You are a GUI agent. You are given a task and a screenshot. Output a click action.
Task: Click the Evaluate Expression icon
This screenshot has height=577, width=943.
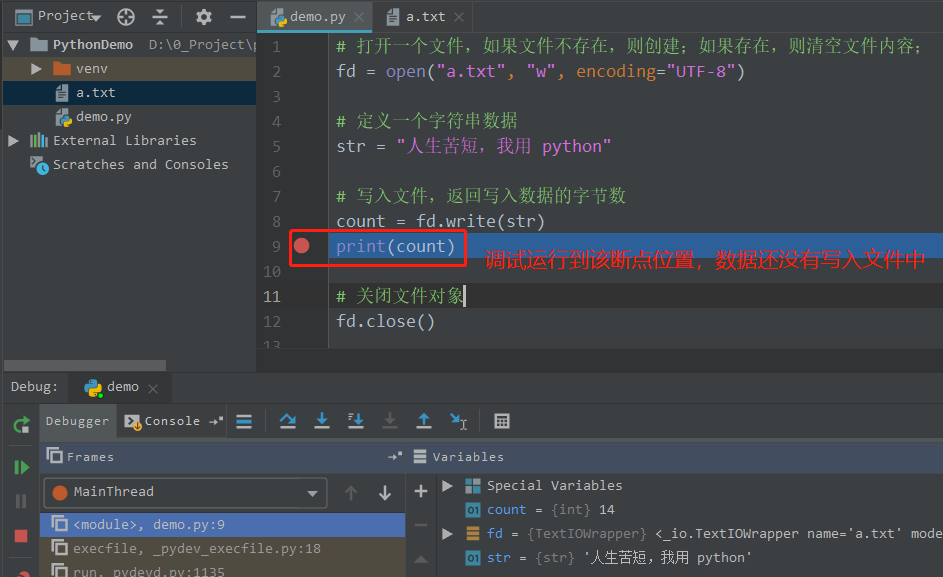pyautogui.click(x=502, y=421)
